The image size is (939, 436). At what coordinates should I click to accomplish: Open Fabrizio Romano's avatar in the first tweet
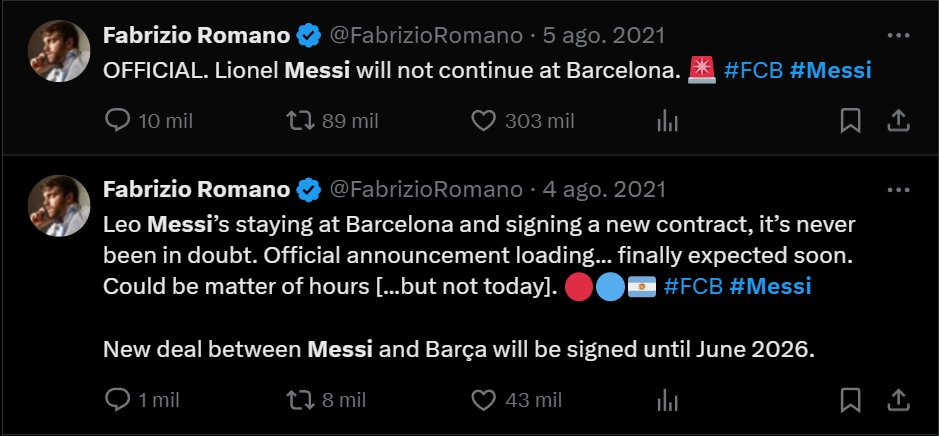(59, 51)
